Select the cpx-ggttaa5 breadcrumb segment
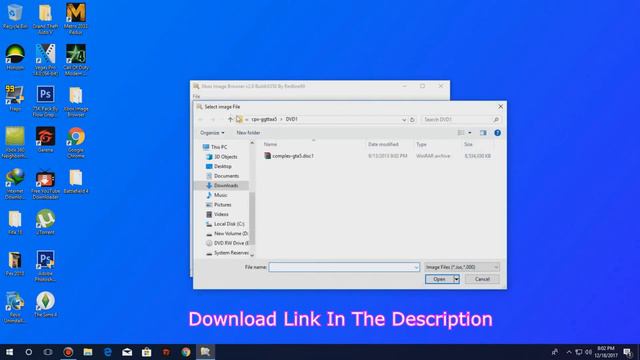 click(x=264, y=119)
